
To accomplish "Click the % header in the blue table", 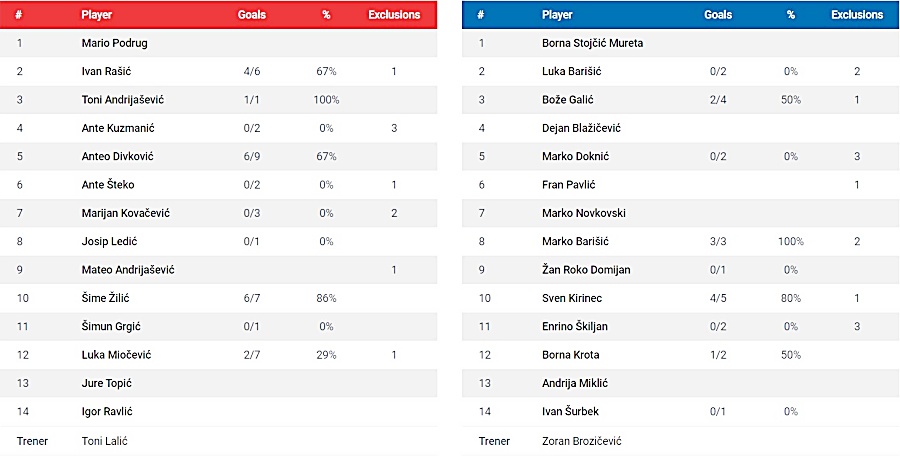I will tap(790, 15).
